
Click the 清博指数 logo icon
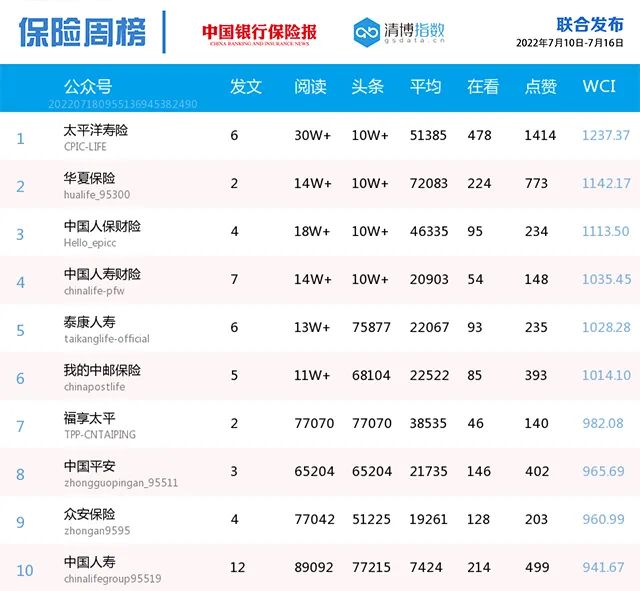[x=367, y=32]
